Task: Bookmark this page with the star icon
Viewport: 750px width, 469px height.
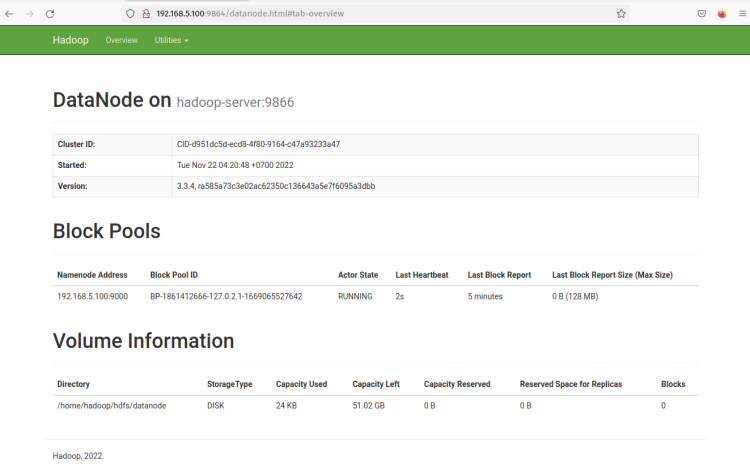Action: coord(621,14)
